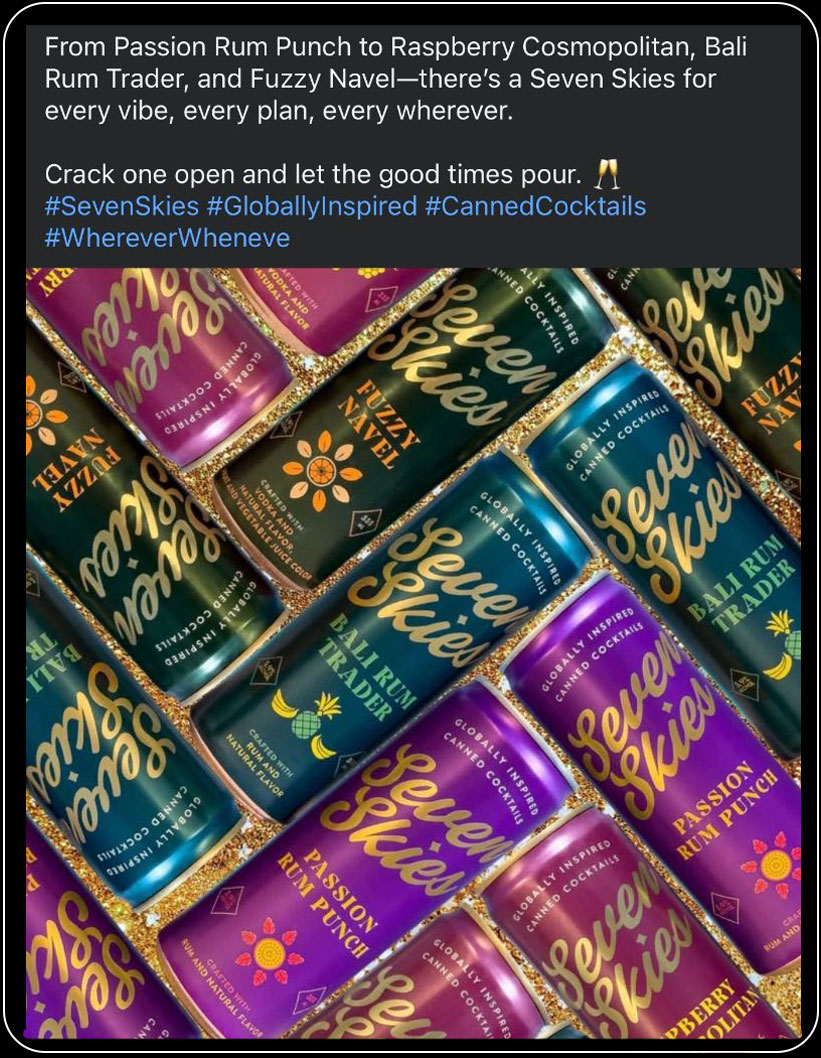Click pineapple graphic on right-side Bali Rum Trader can
Image resolution: width=821 pixels, height=1058 pixels.
coord(783,644)
